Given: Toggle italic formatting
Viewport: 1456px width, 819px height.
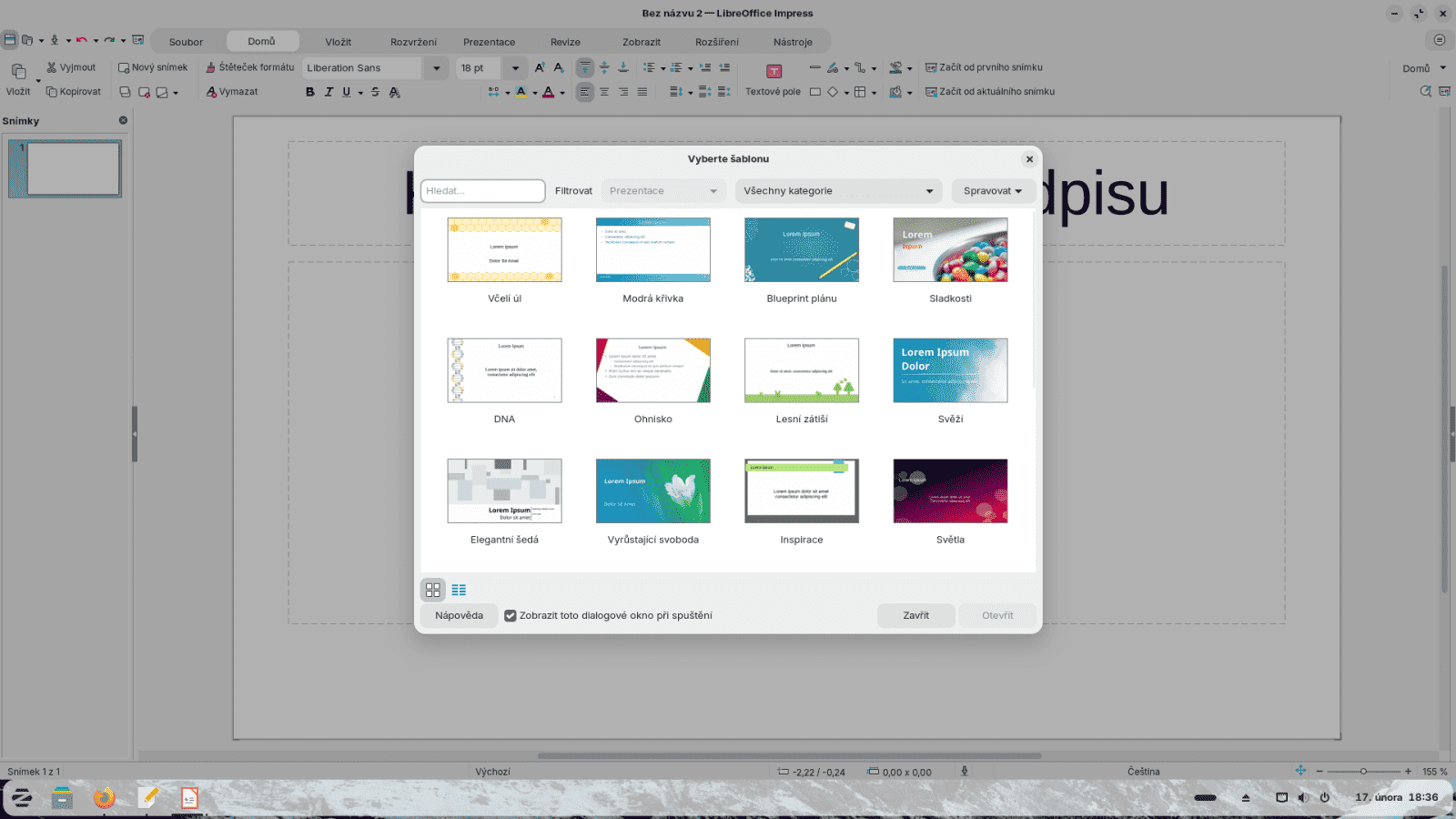Looking at the screenshot, I should [329, 92].
